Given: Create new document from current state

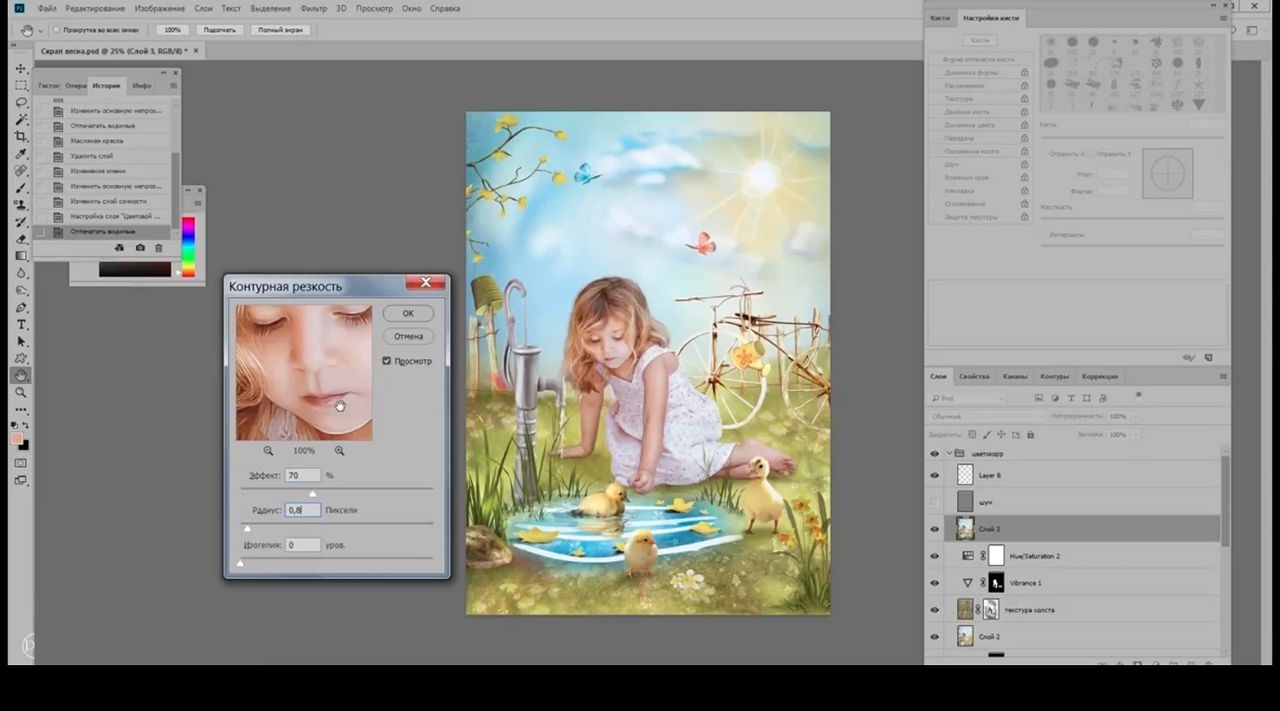Looking at the screenshot, I should pos(120,248).
